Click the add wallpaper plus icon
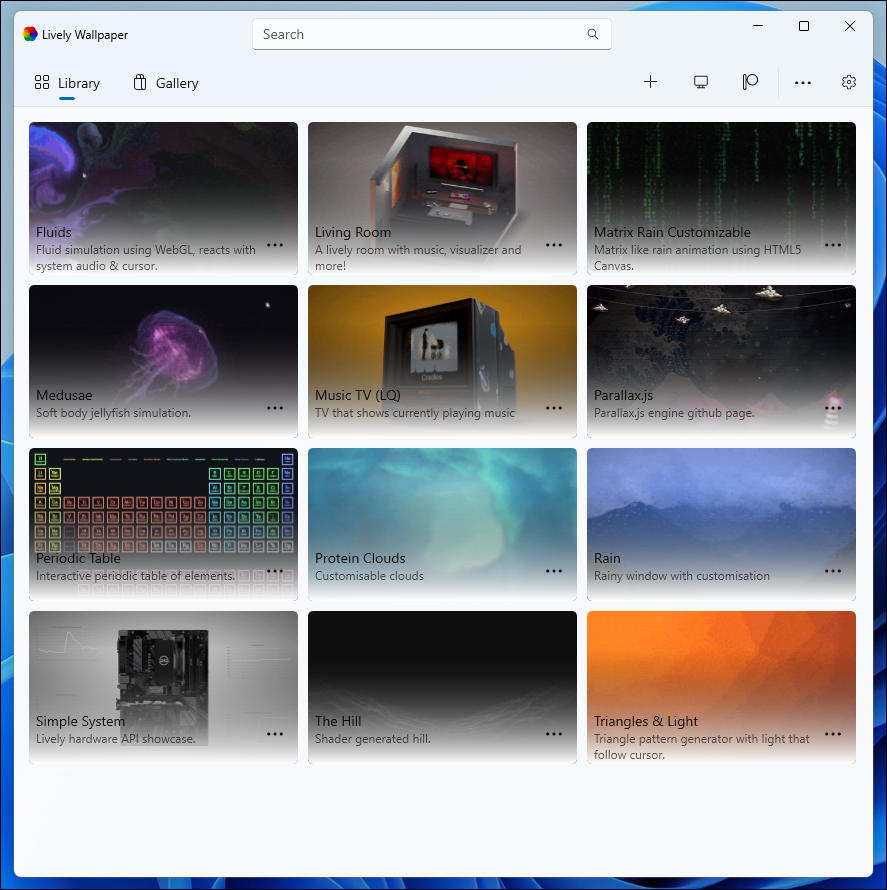The width and height of the screenshot is (887, 890). [651, 82]
